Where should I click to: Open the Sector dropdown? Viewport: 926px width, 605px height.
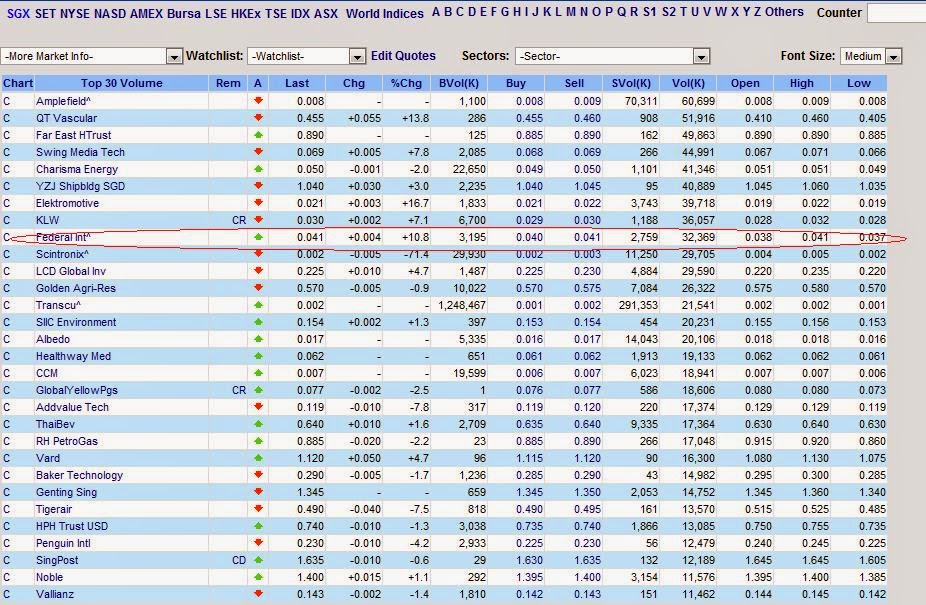(612, 56)
